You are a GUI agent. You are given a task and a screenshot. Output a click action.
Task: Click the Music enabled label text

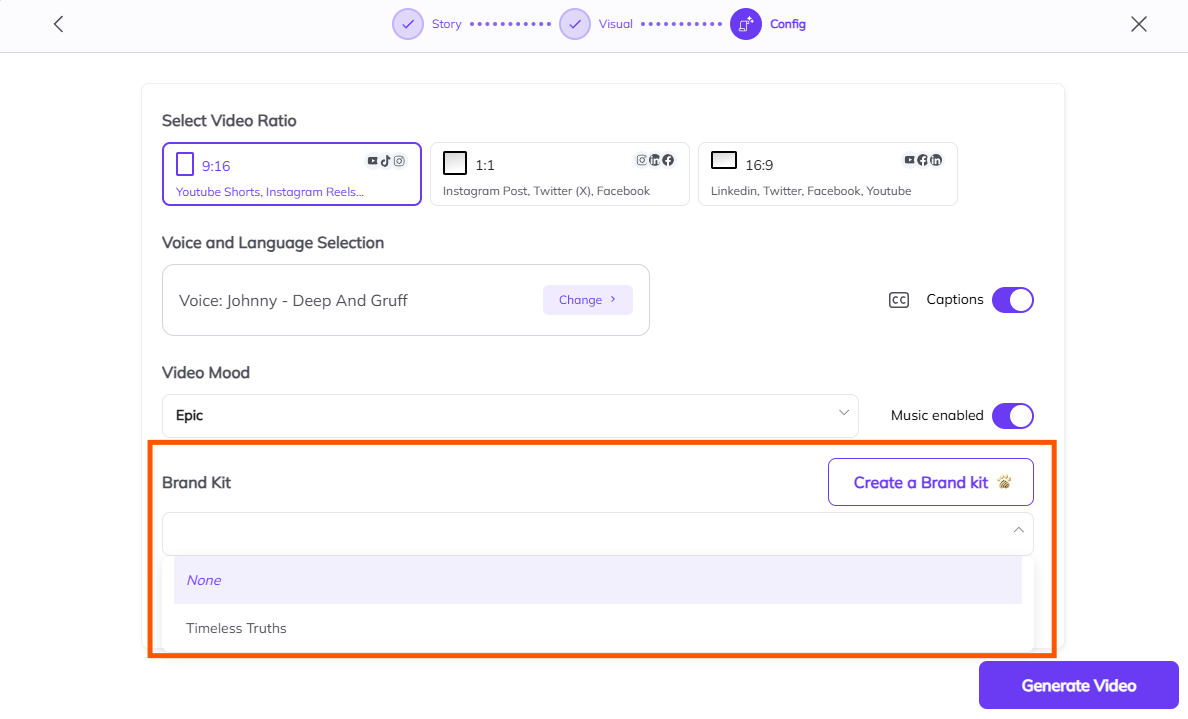pyautogui.click(x=936, y=415)
